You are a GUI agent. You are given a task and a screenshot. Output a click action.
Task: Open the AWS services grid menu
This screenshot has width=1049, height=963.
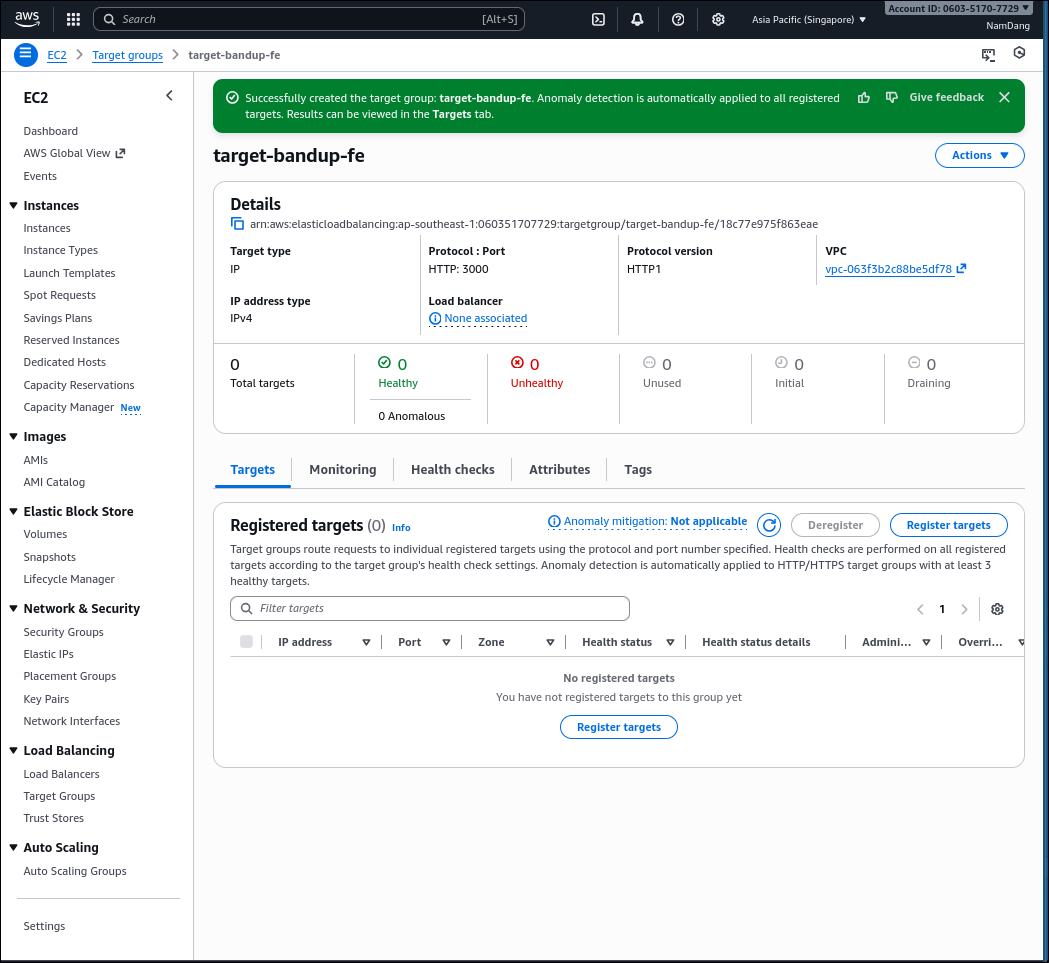pos(73,19)
